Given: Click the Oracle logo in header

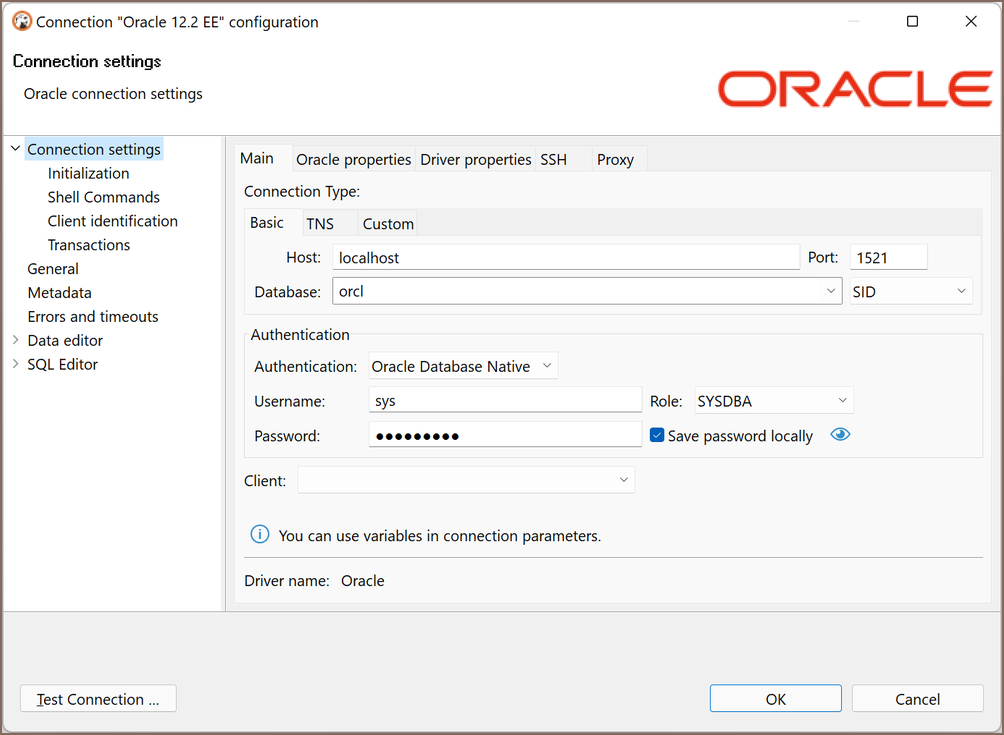Looking at the screenshot, I should [x=854, y=89].
